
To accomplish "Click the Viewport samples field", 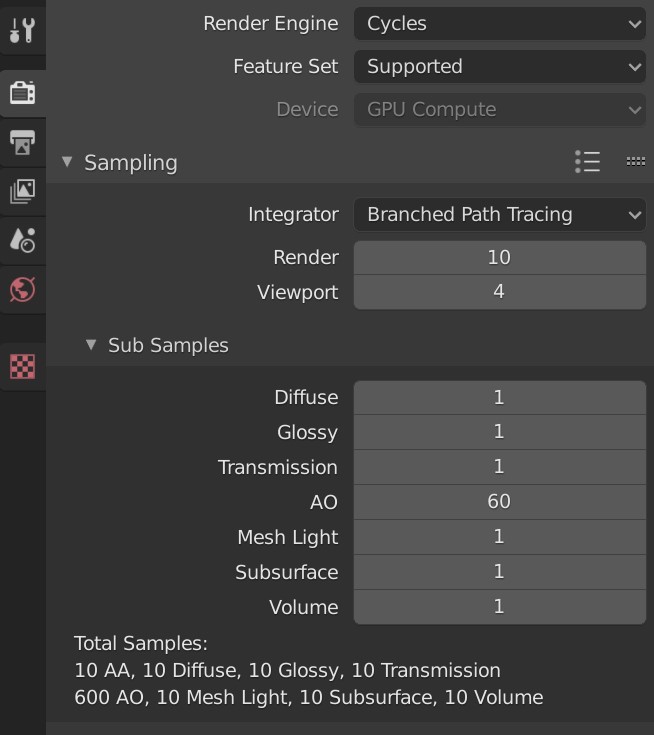I will click(499, 292).
